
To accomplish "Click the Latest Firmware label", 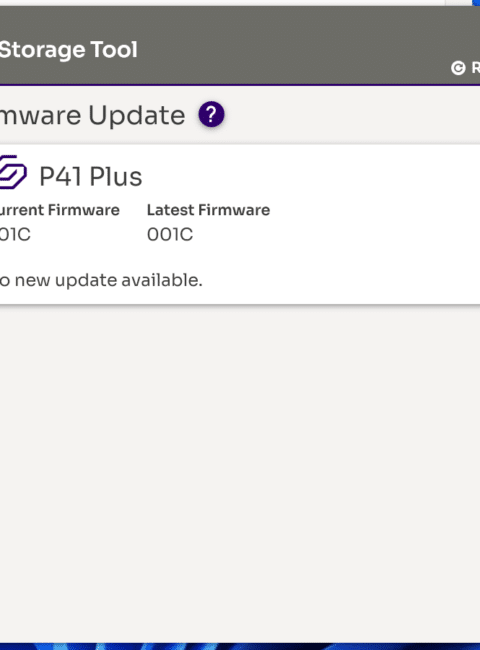I will tap(208, 210).
